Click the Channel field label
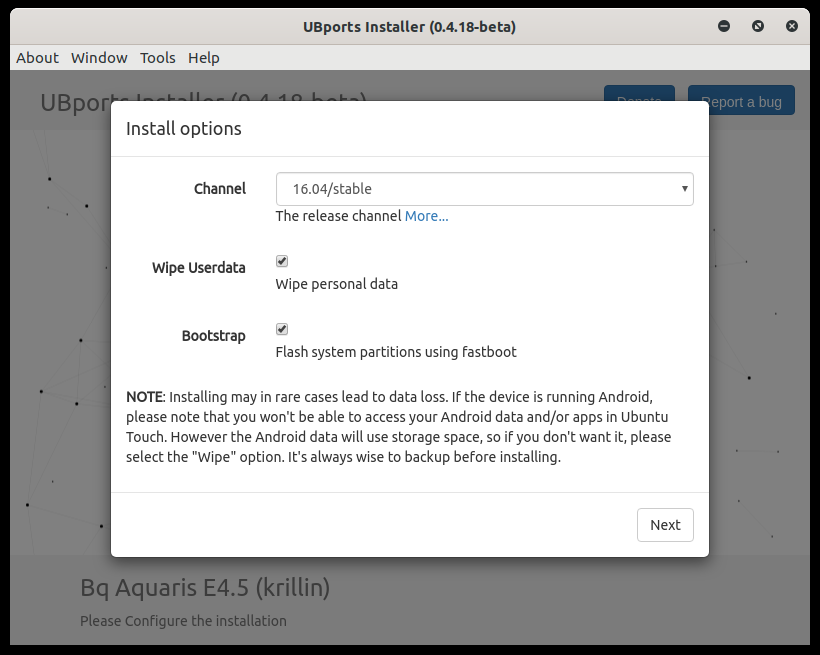Screen dimensions: 820x655 [x=220, y=189]
